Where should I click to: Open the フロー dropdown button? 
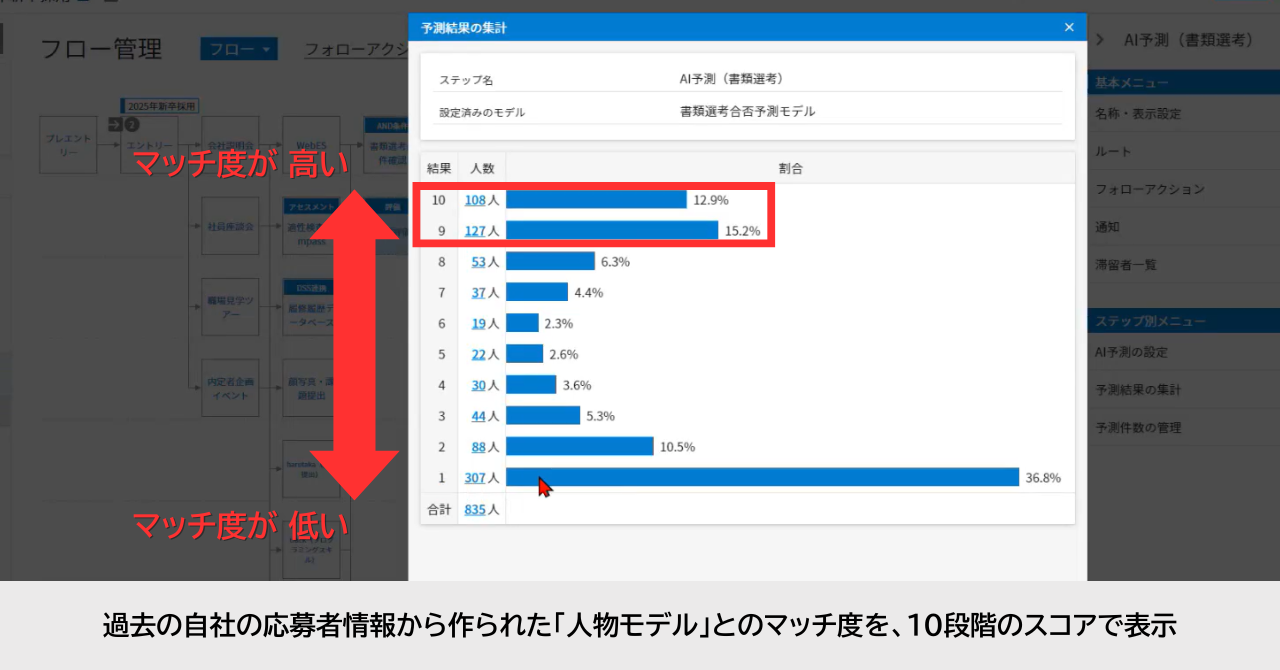coord(239,49)
